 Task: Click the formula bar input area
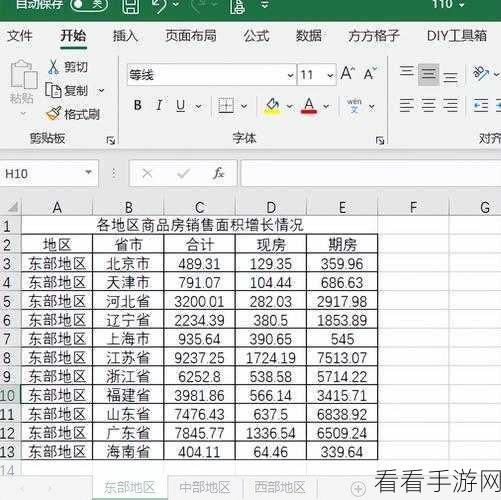point(371,173)
